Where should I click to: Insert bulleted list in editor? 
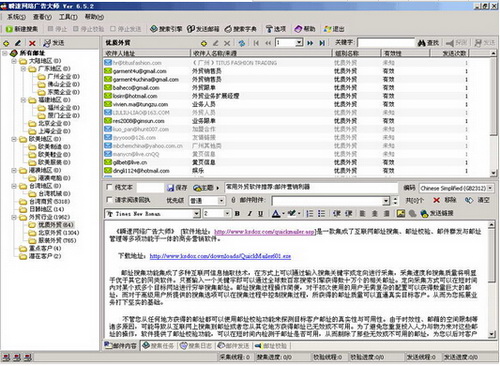point(321,213)
